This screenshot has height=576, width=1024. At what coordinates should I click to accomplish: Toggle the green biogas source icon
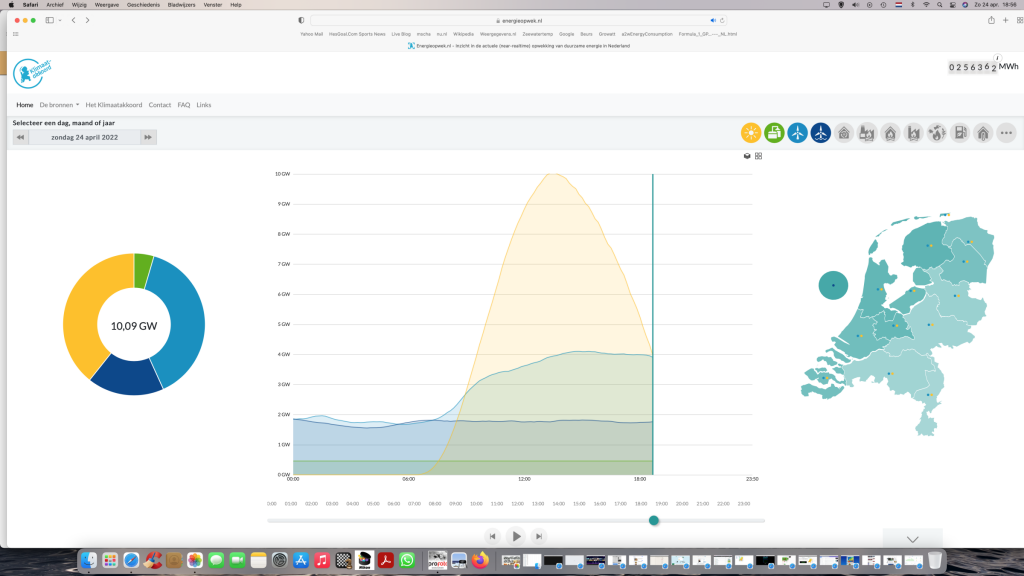774,133
